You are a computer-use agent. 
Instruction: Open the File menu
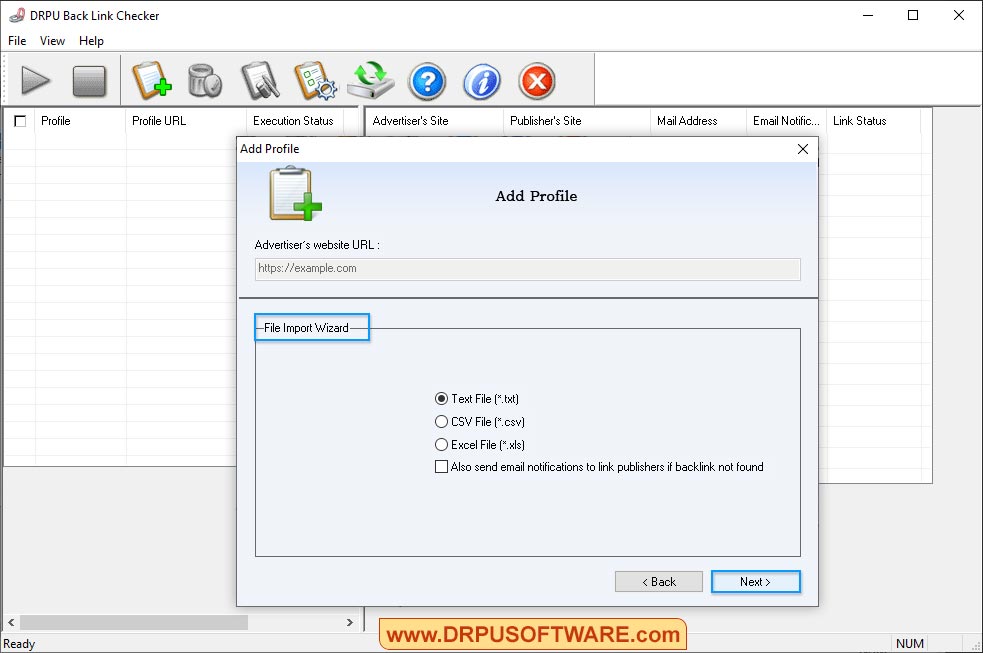[x=16, y=41]
